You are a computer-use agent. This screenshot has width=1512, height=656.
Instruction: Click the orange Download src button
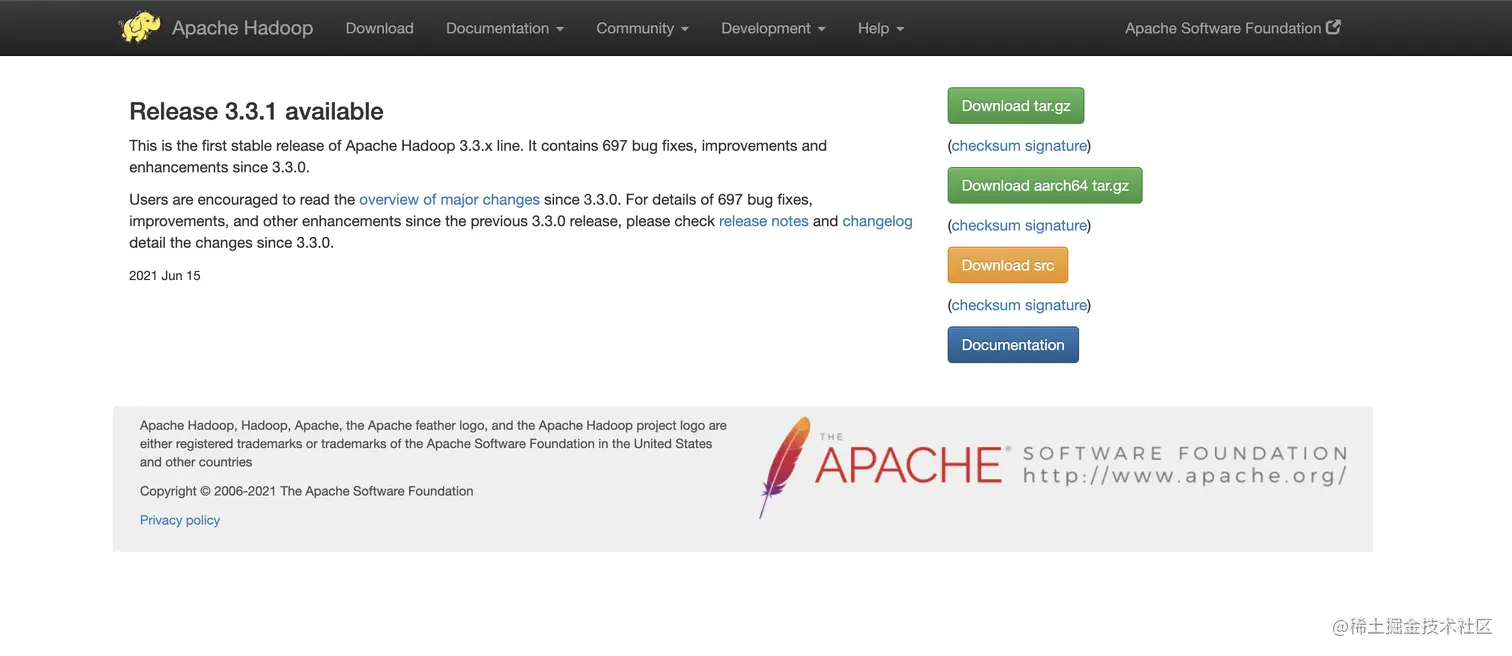pyautogui.click(x=1007, y=265)
